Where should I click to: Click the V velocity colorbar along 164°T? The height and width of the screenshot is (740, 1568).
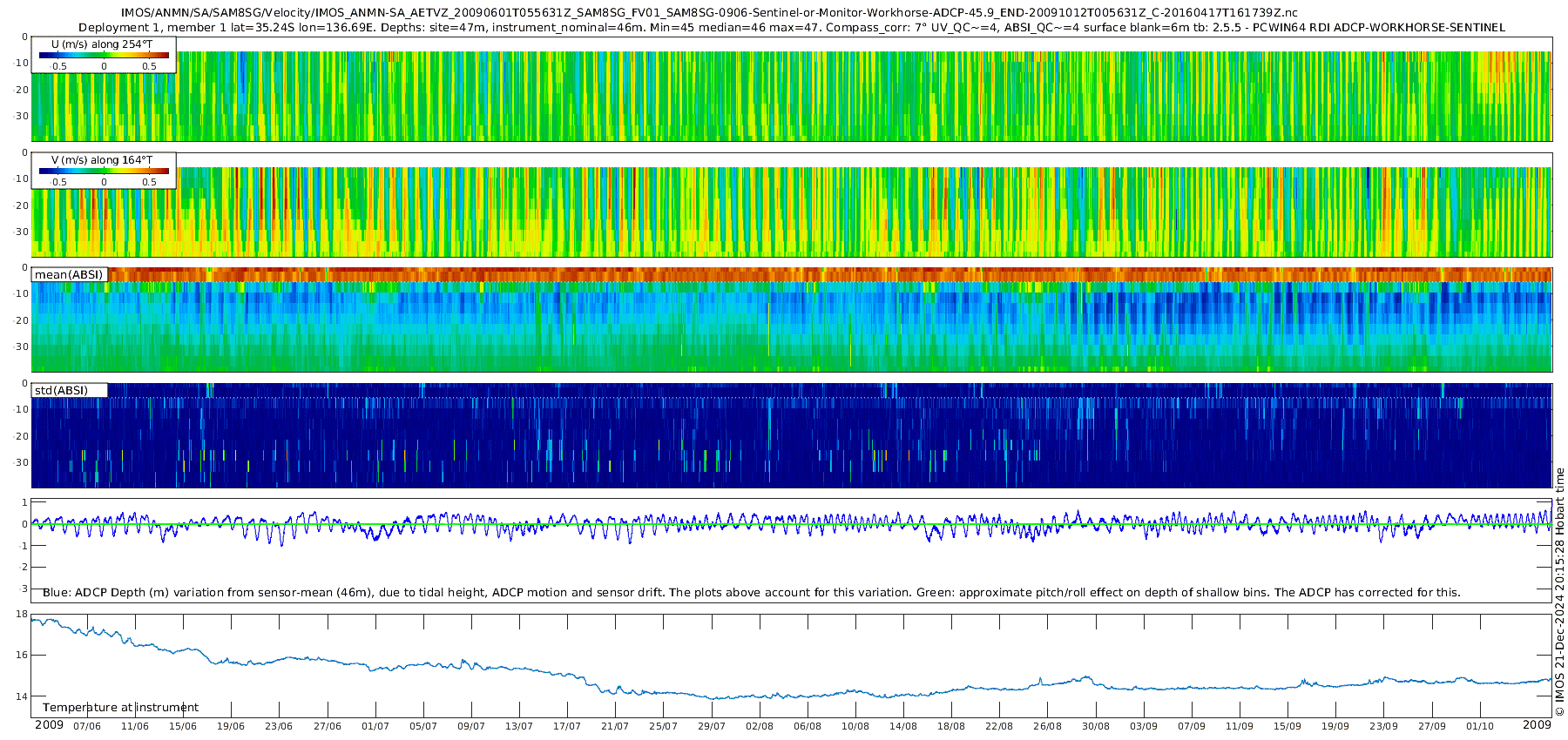click(104, 171)
